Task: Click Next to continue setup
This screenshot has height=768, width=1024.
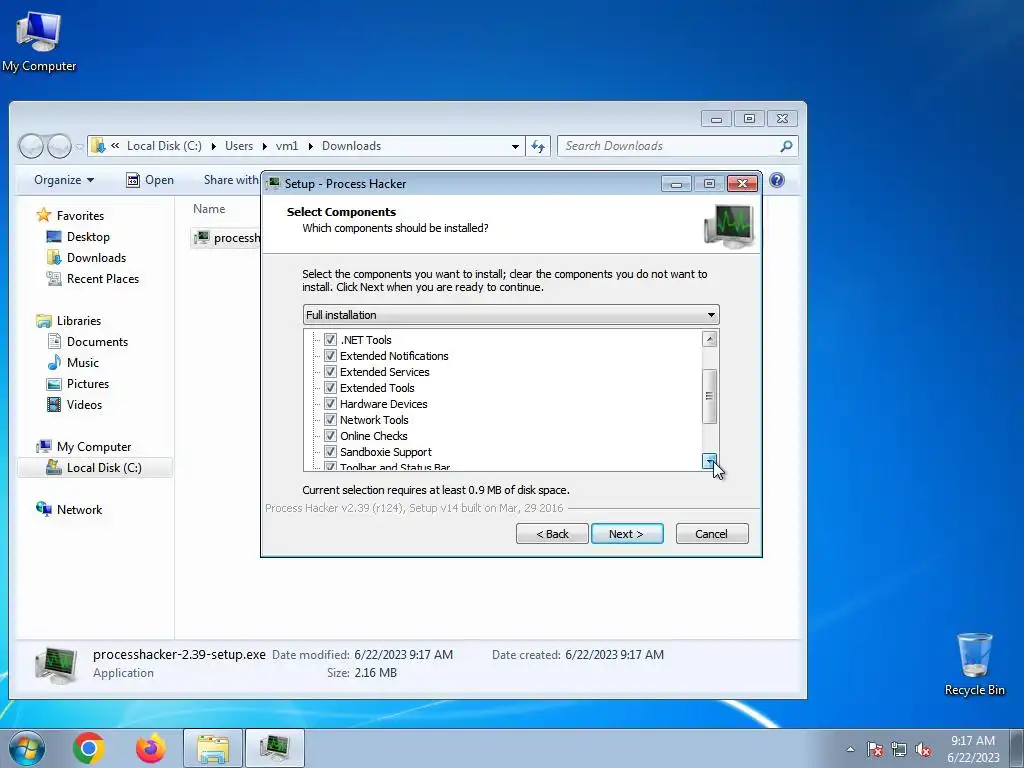Action: coord(627,534)
